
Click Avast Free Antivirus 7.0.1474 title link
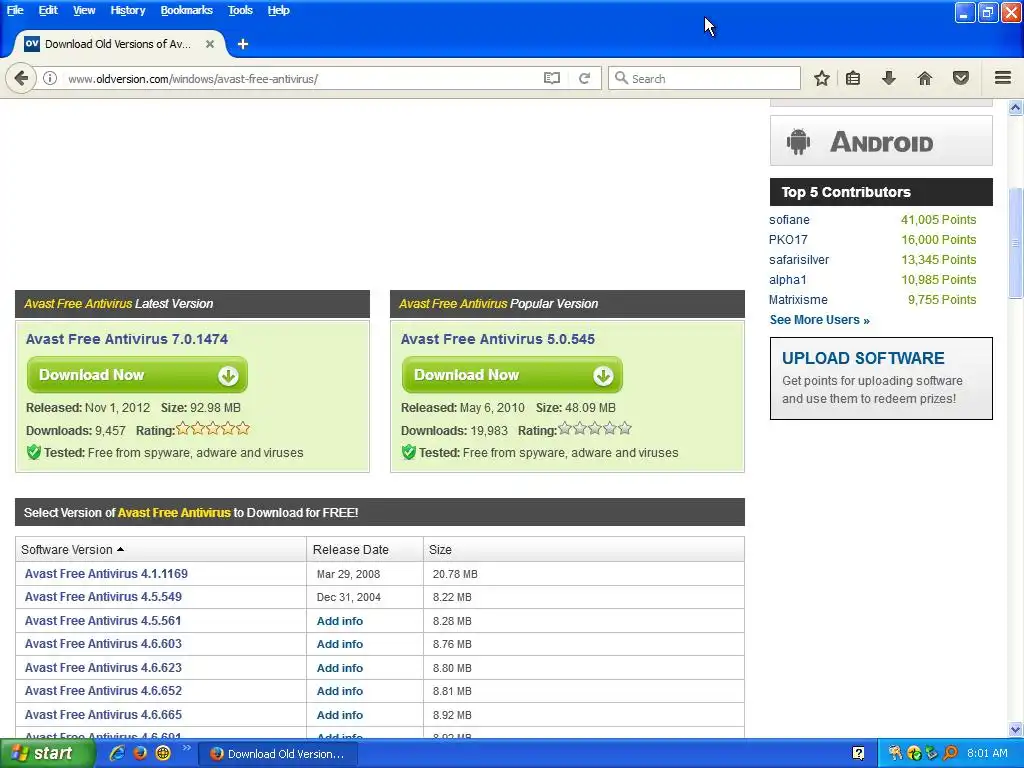click(x=127, y=339)
